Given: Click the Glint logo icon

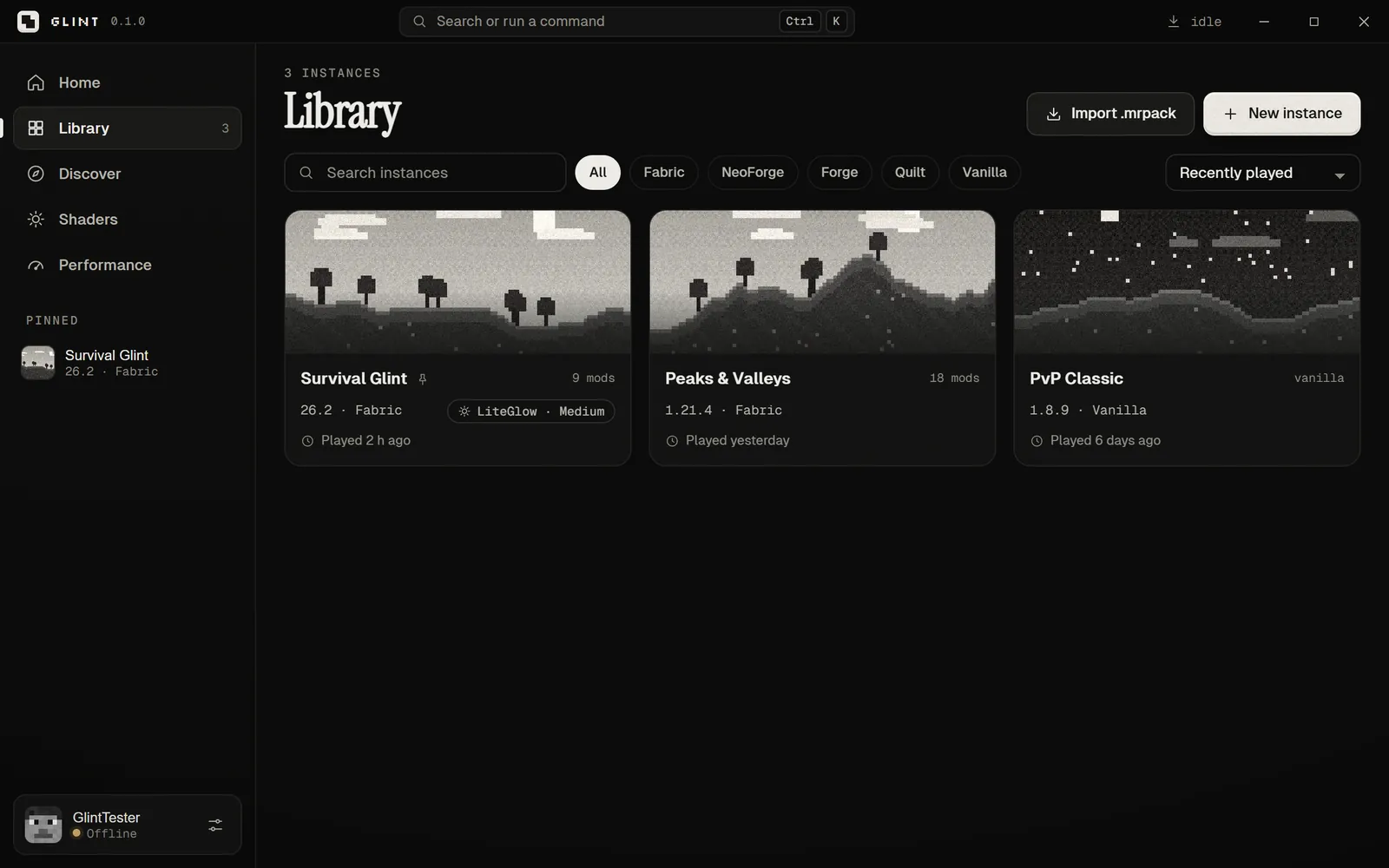Looking at the screenshot, I should pos(28,22).
